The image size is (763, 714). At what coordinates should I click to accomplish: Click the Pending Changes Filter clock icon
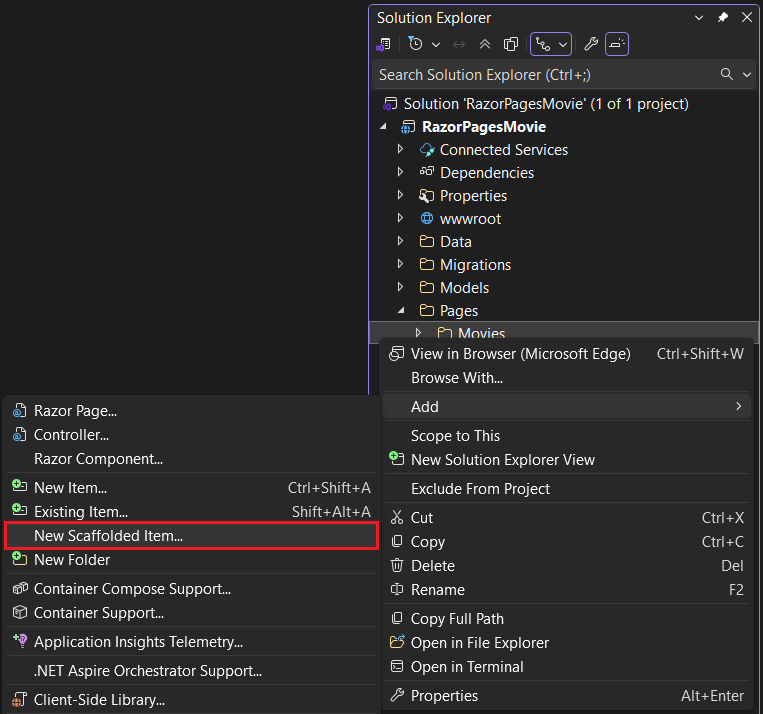point(415,44)
